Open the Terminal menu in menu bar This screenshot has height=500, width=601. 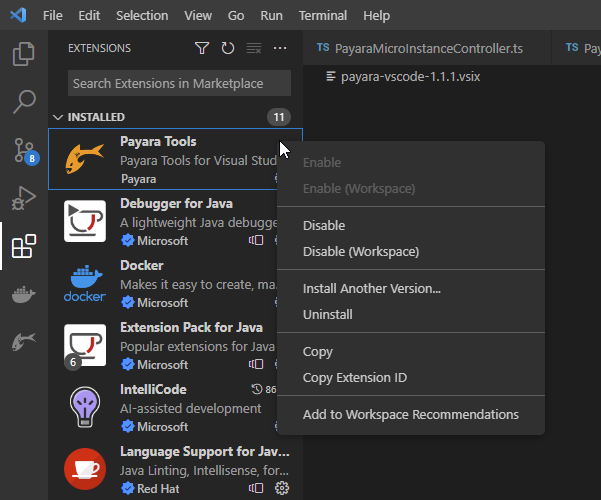point(322,16)
